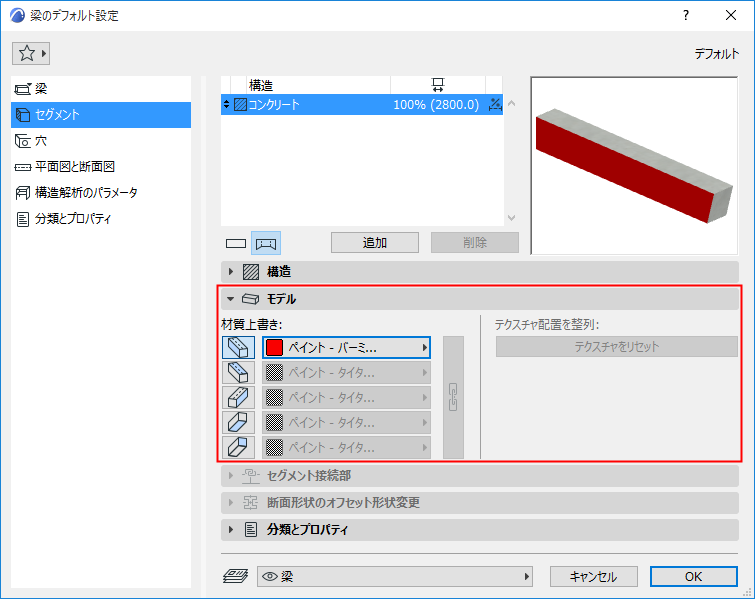Click the 3D beam preview

[634, 165]
